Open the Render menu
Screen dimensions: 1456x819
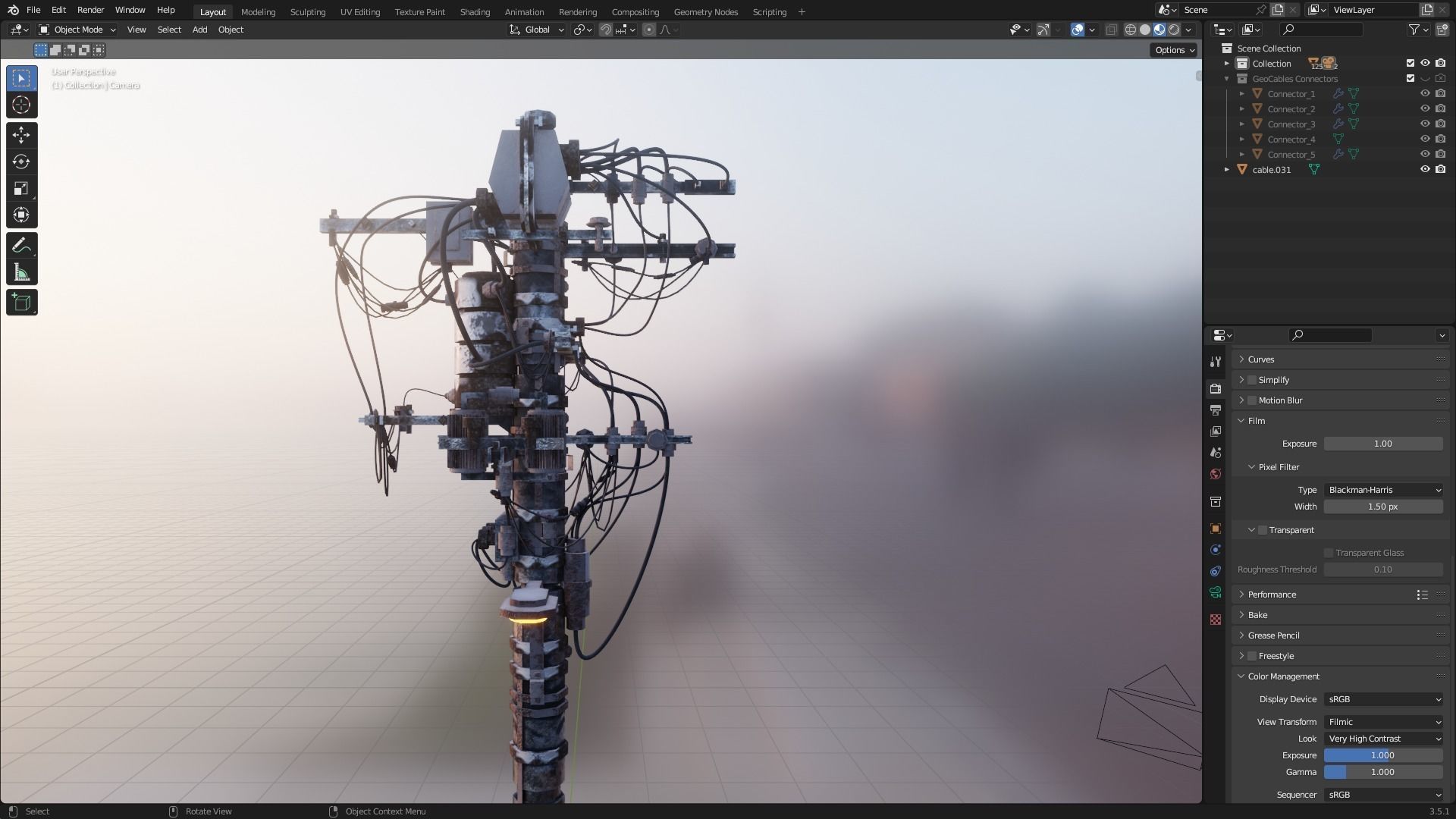click(90, 10)
